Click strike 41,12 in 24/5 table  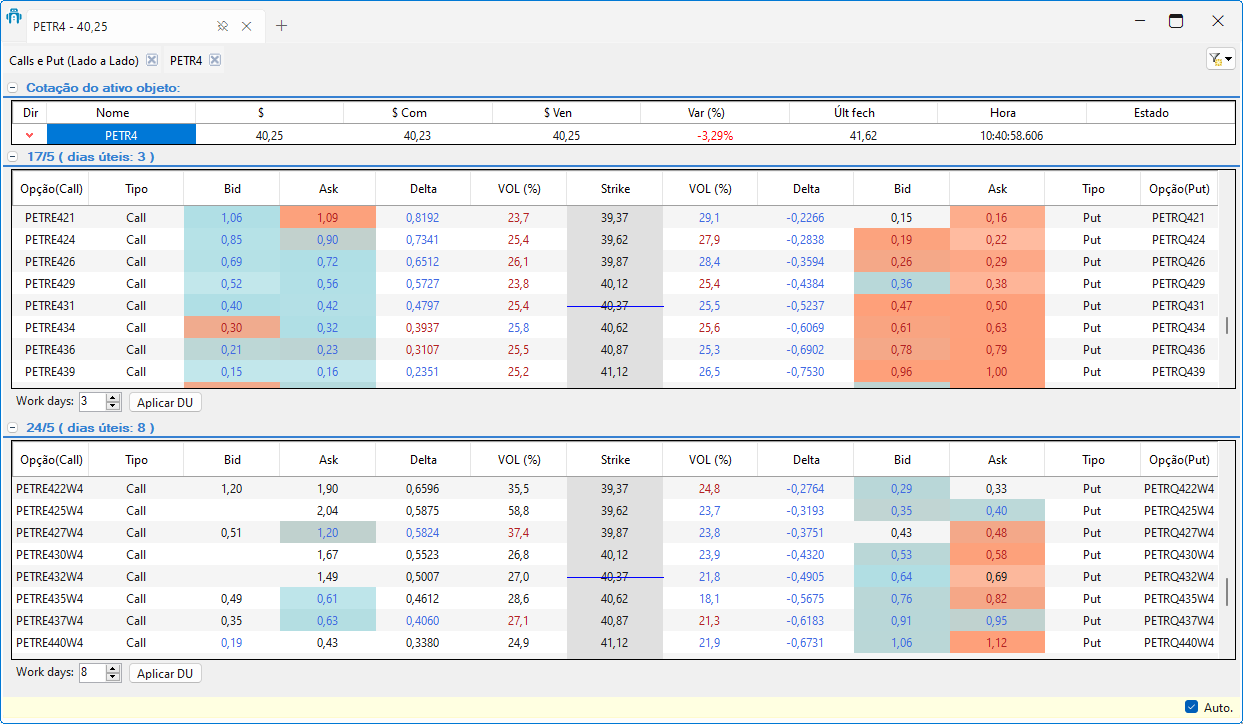(615, 643)
